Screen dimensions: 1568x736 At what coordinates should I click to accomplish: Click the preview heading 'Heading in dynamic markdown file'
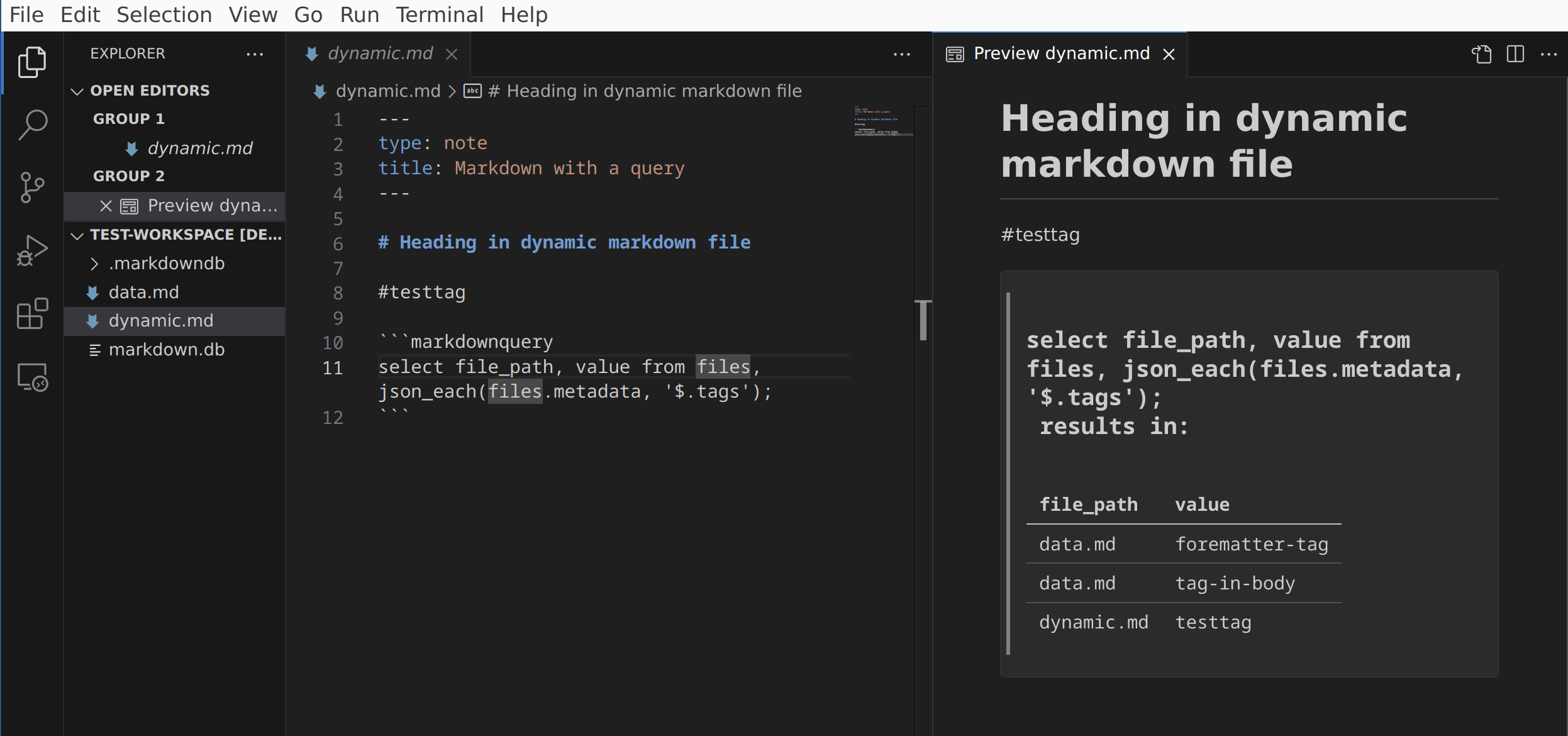coord(1203,141)
